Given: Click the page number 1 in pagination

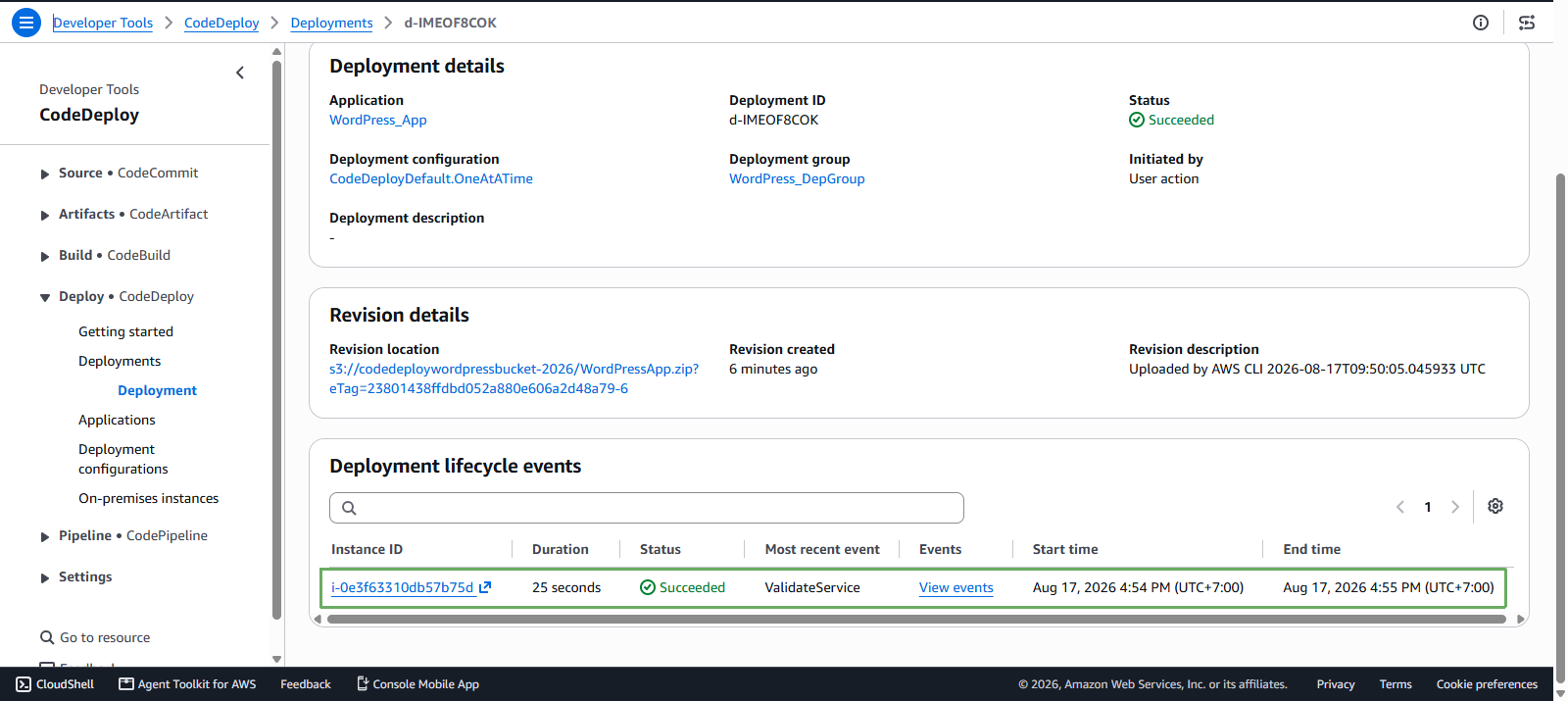Looking at the screenshot, I should tap(1428, 507).
